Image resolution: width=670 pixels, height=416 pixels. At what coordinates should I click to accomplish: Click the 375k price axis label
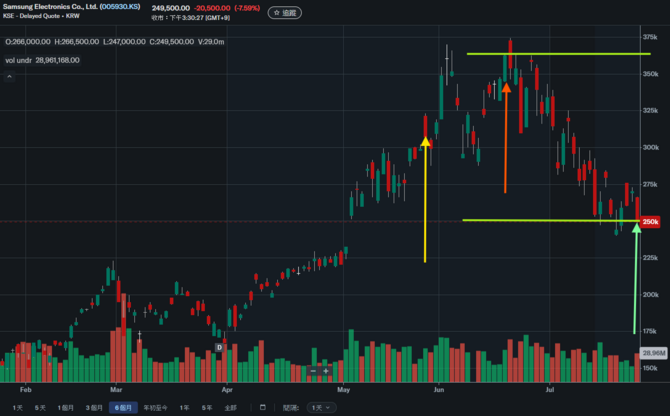650,37
